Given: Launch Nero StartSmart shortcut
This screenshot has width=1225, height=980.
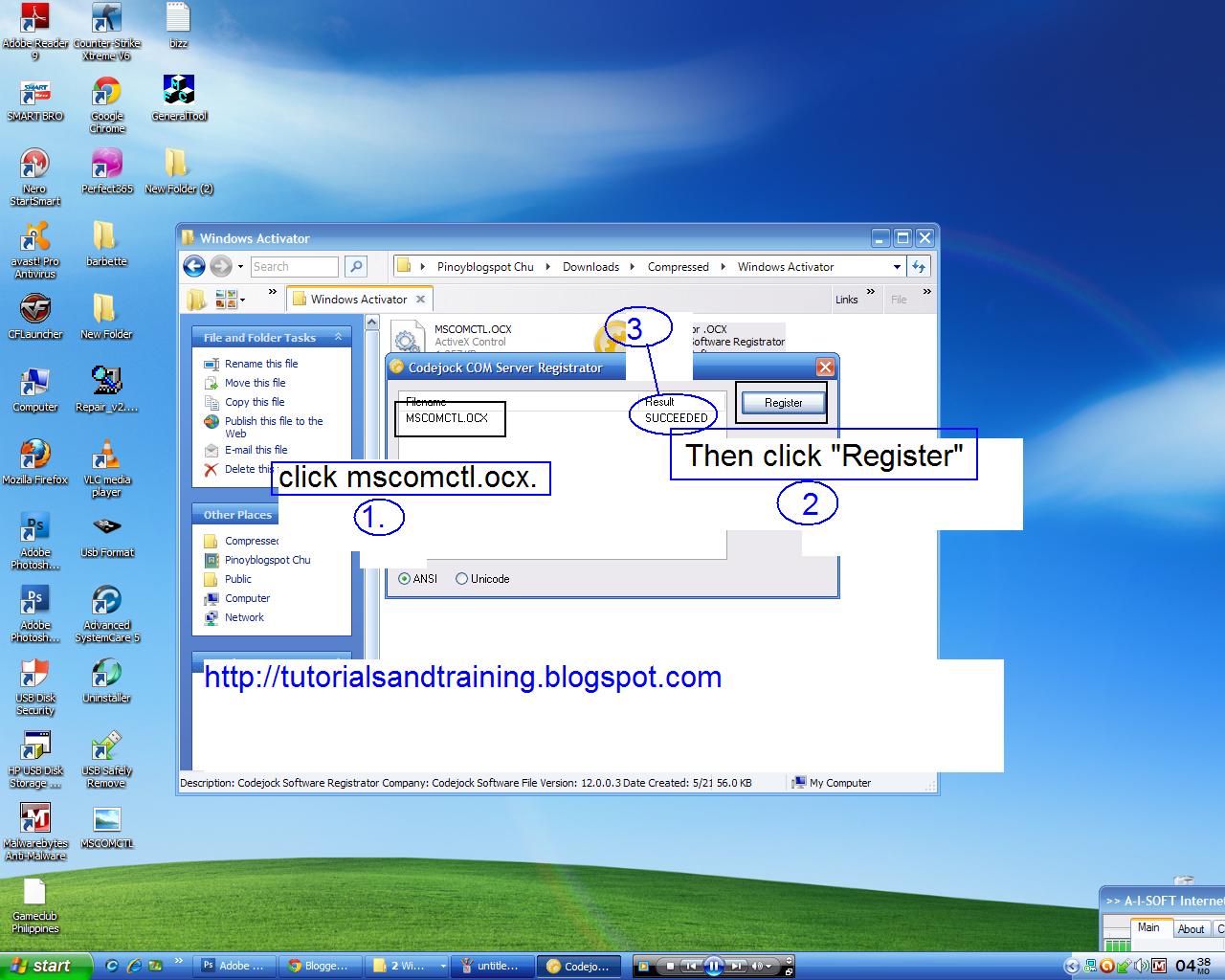Looking at the screenshot, I should pos(35,178).
